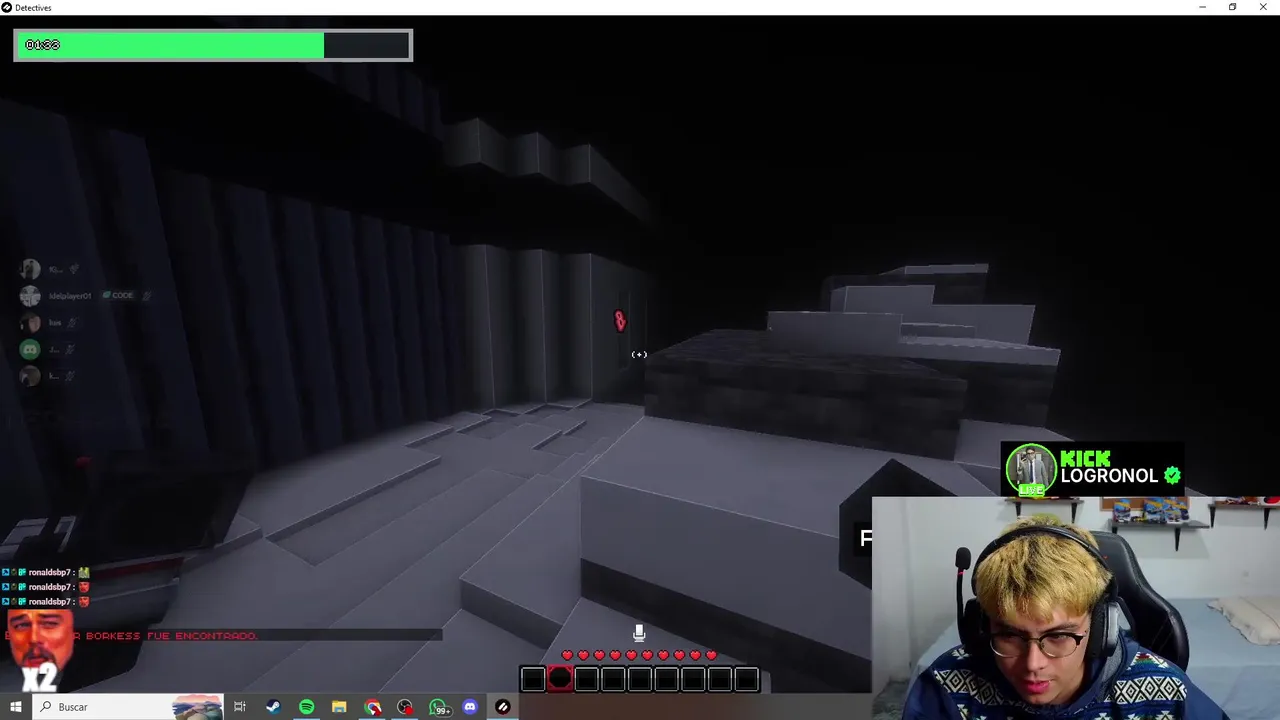Select the active Detectives app taskbar icon
This screenshot has height=720, width=1280.
pos(503,707)
